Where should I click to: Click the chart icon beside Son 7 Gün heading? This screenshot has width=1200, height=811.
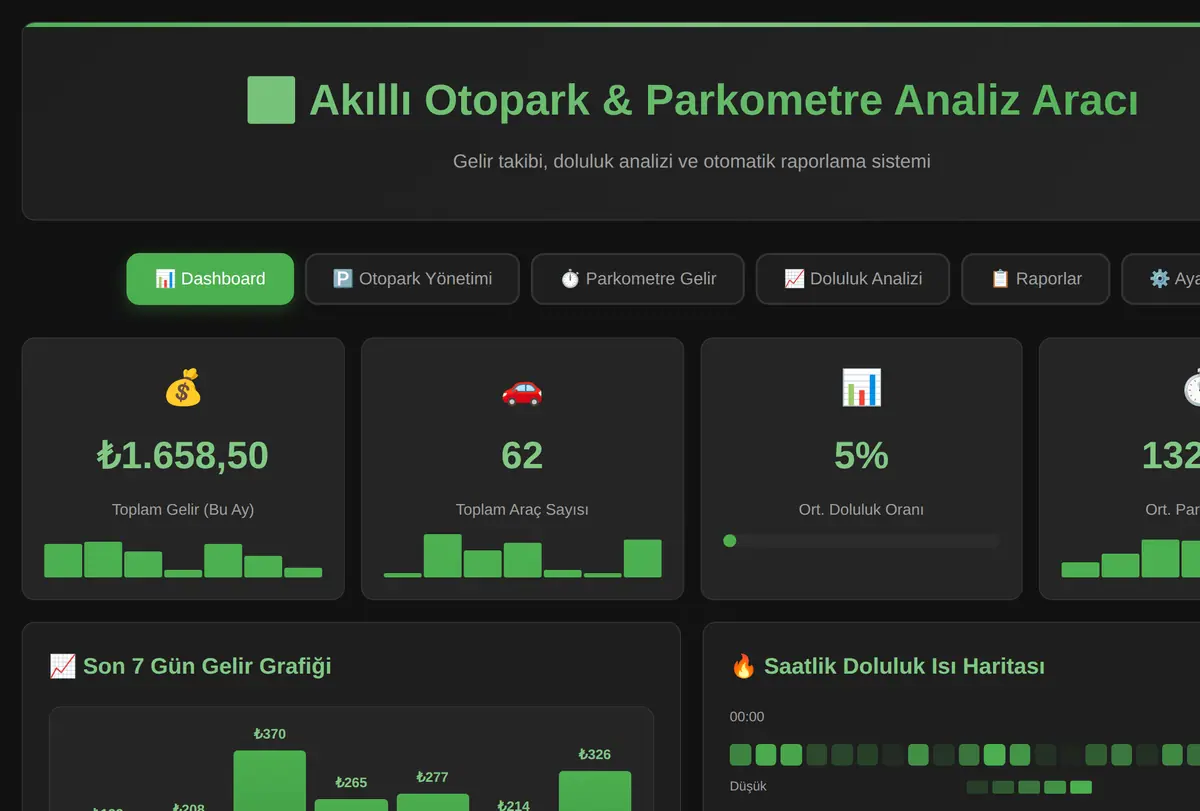point(62,666)
